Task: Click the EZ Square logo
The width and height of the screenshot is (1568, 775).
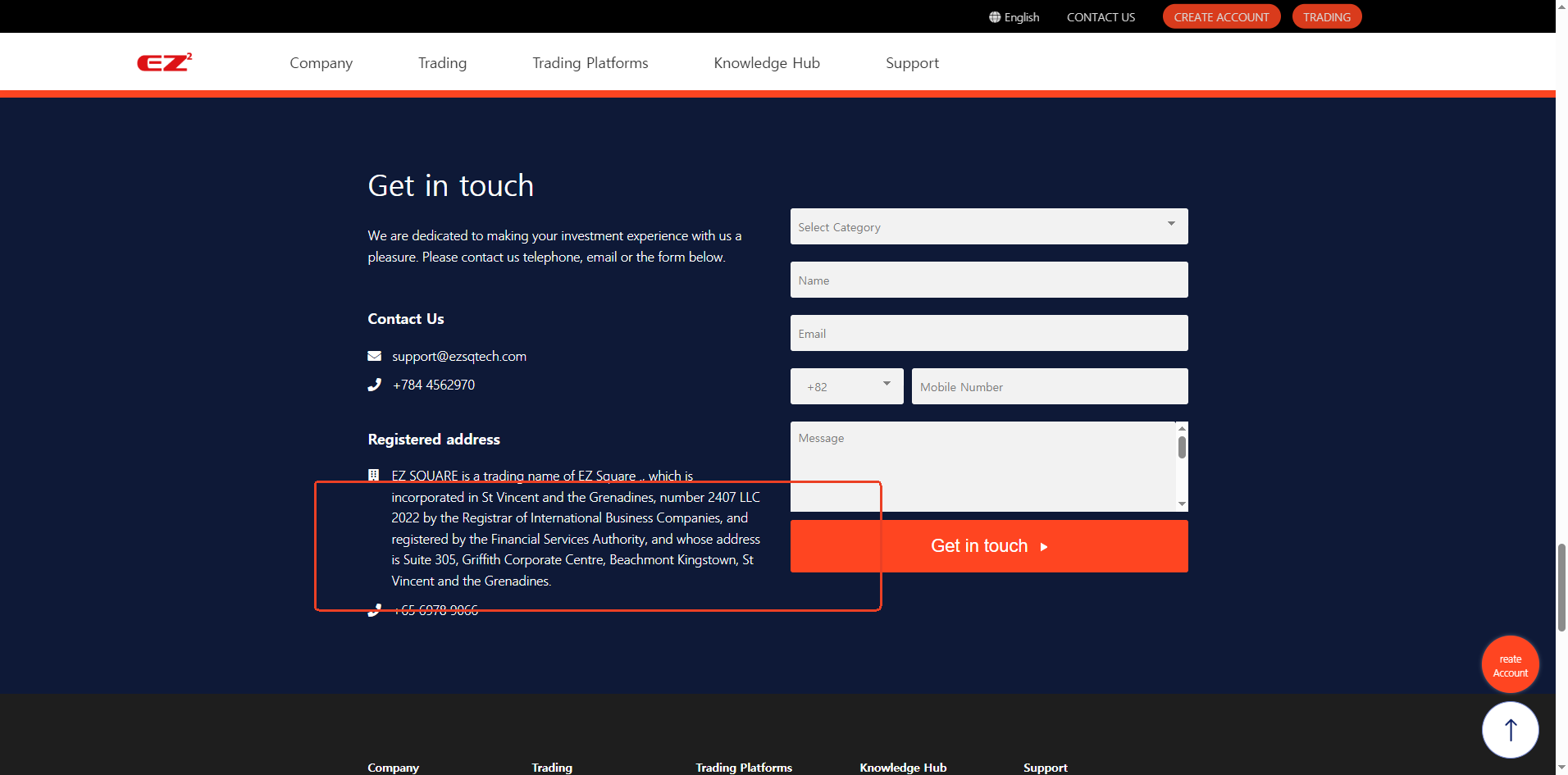Action: click(x=164, y=62)
